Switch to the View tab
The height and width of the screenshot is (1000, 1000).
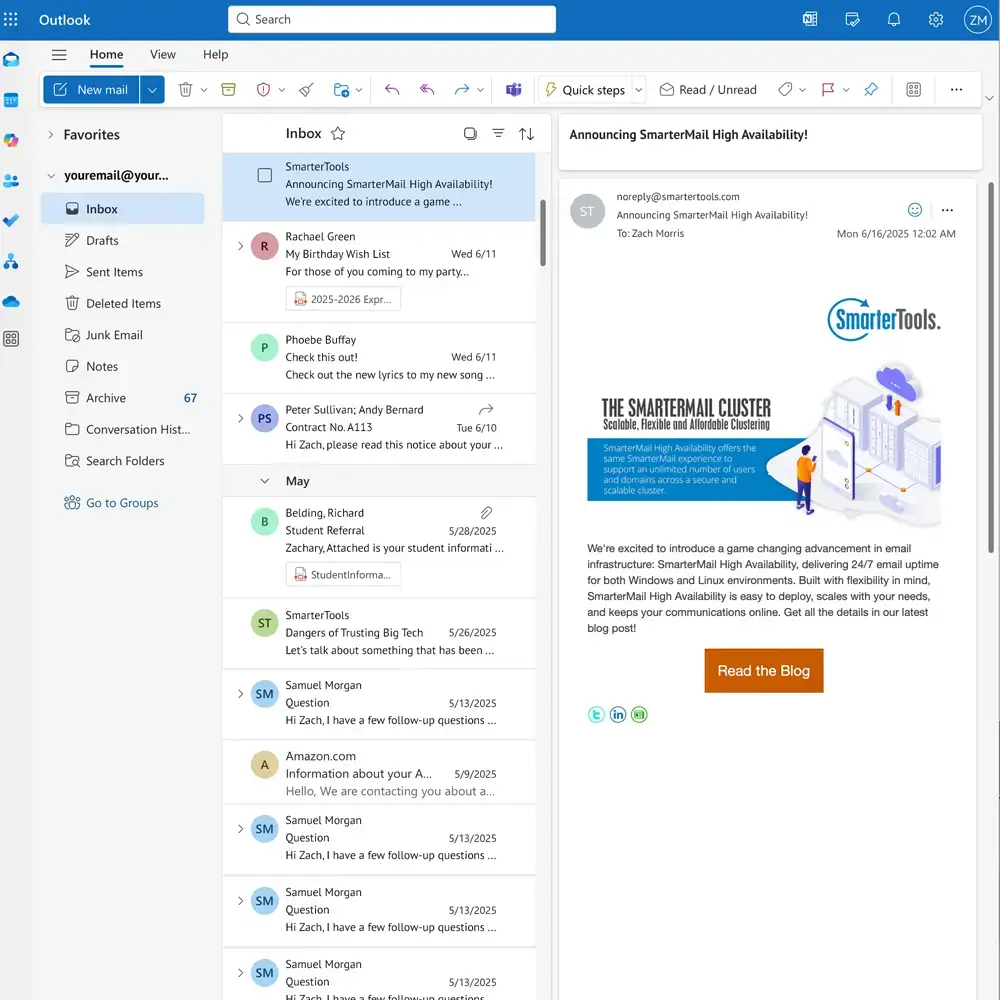pos(162,55)
